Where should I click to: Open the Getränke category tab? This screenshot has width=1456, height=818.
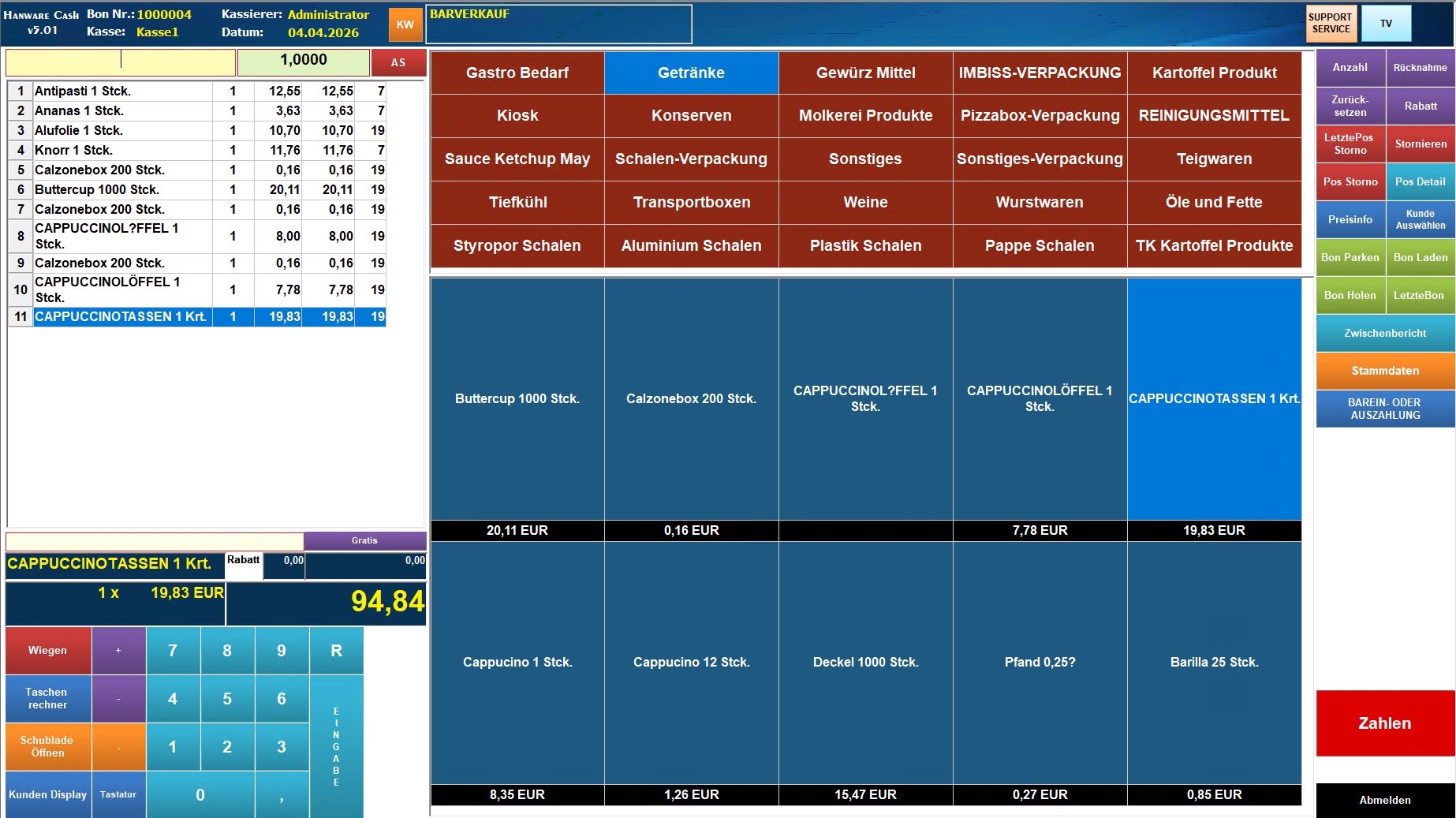pos(691,73)
